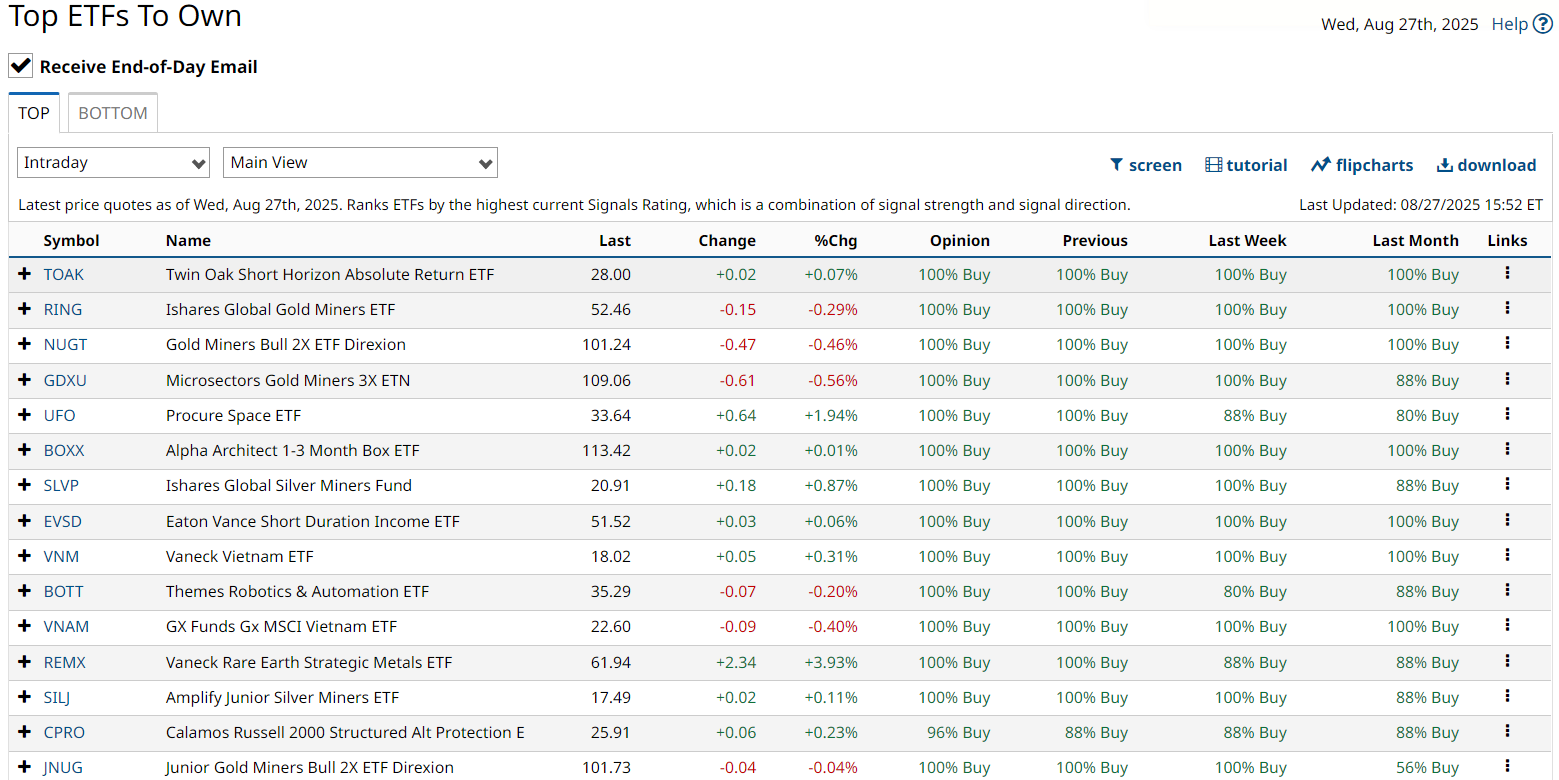The width and height of the screenshot is (1559, 780).
Task: Sort by the Symbol column header
Action: coord(71,240)
